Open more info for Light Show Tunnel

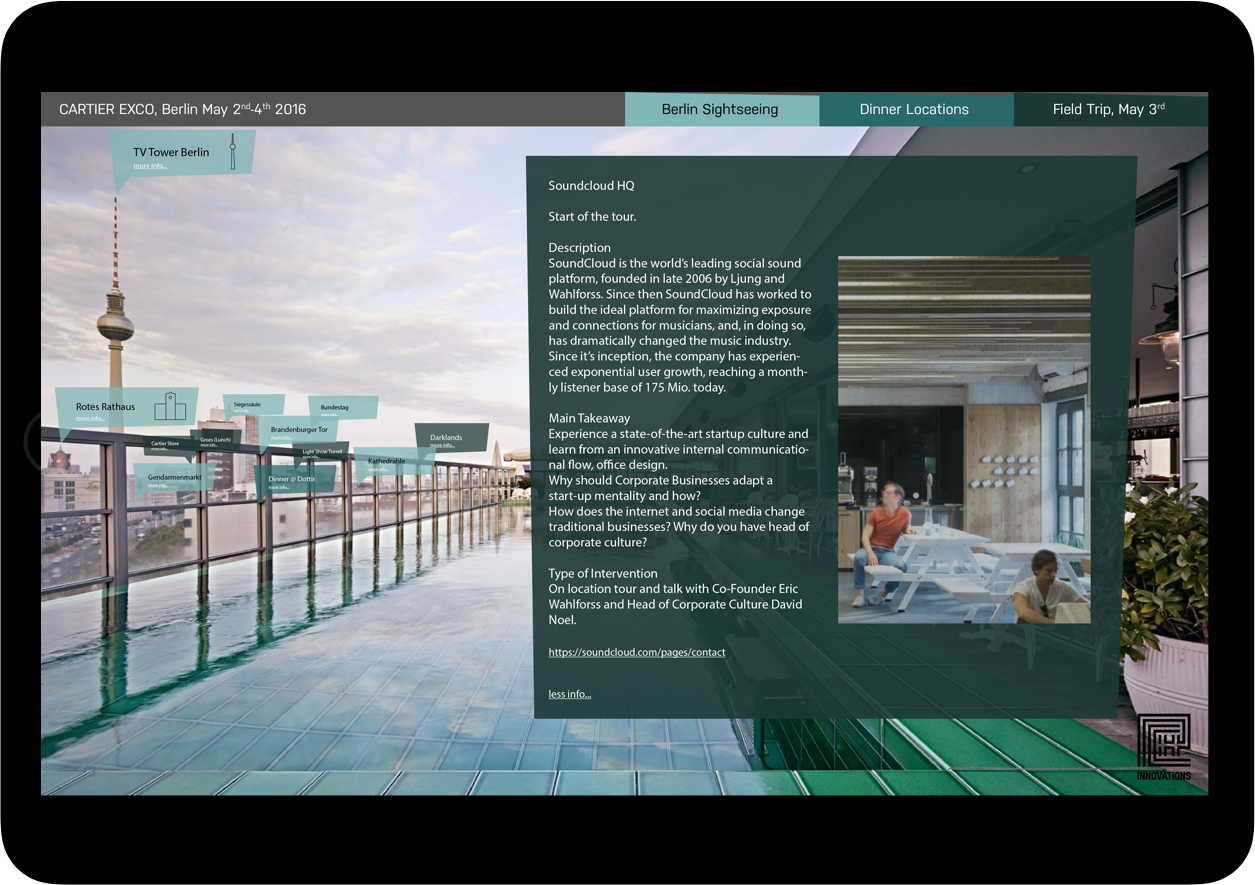310,457
